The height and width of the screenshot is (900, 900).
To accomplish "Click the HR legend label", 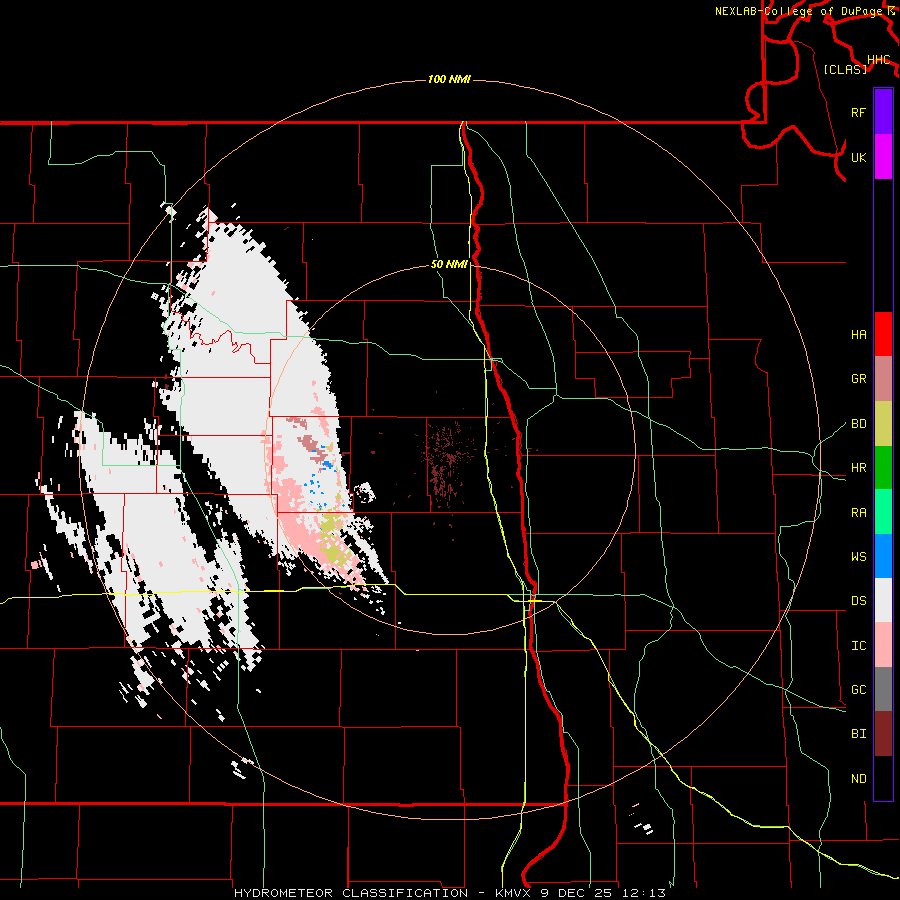I will pyautogui.click(x=858, y=468).
